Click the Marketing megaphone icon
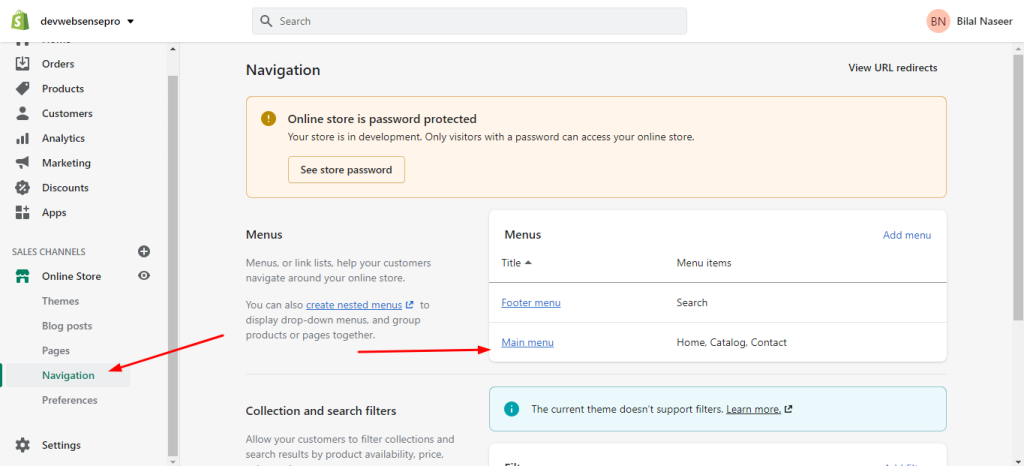Image resolution: width=1024 pixels, height=466 pixels. click(x=22, y=163)
